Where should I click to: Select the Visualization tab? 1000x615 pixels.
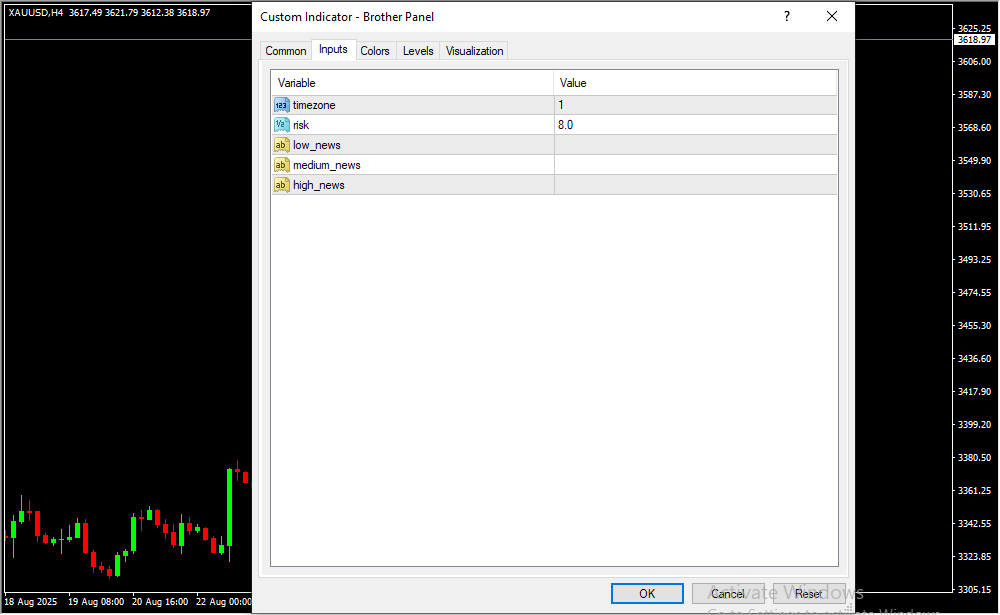(475, 51)
